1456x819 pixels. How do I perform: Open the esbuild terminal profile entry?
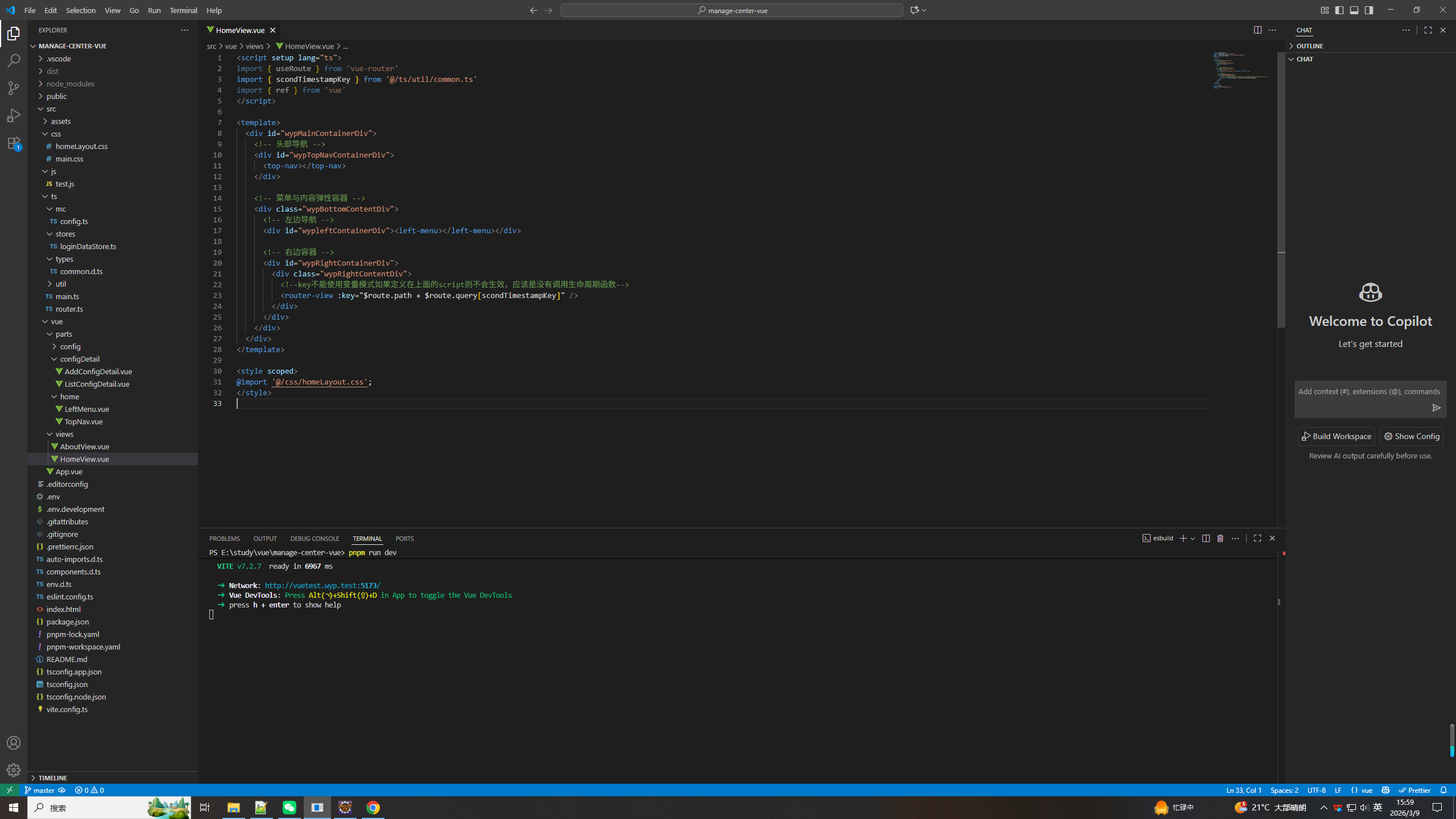click(x=1157, y=538)
